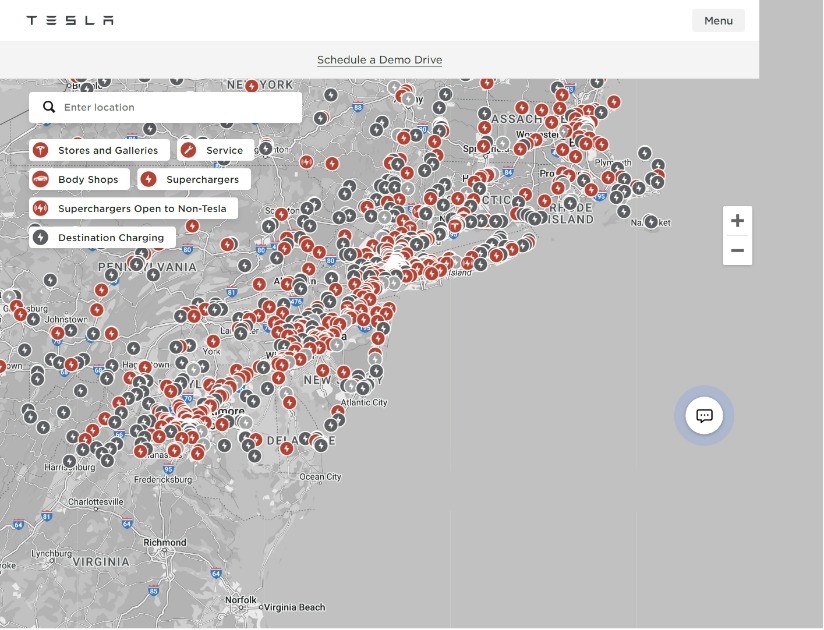The image size is (824, 630).
Task: Toggle the Stores and Galleries filter
Action: click(x=99, y=150)
